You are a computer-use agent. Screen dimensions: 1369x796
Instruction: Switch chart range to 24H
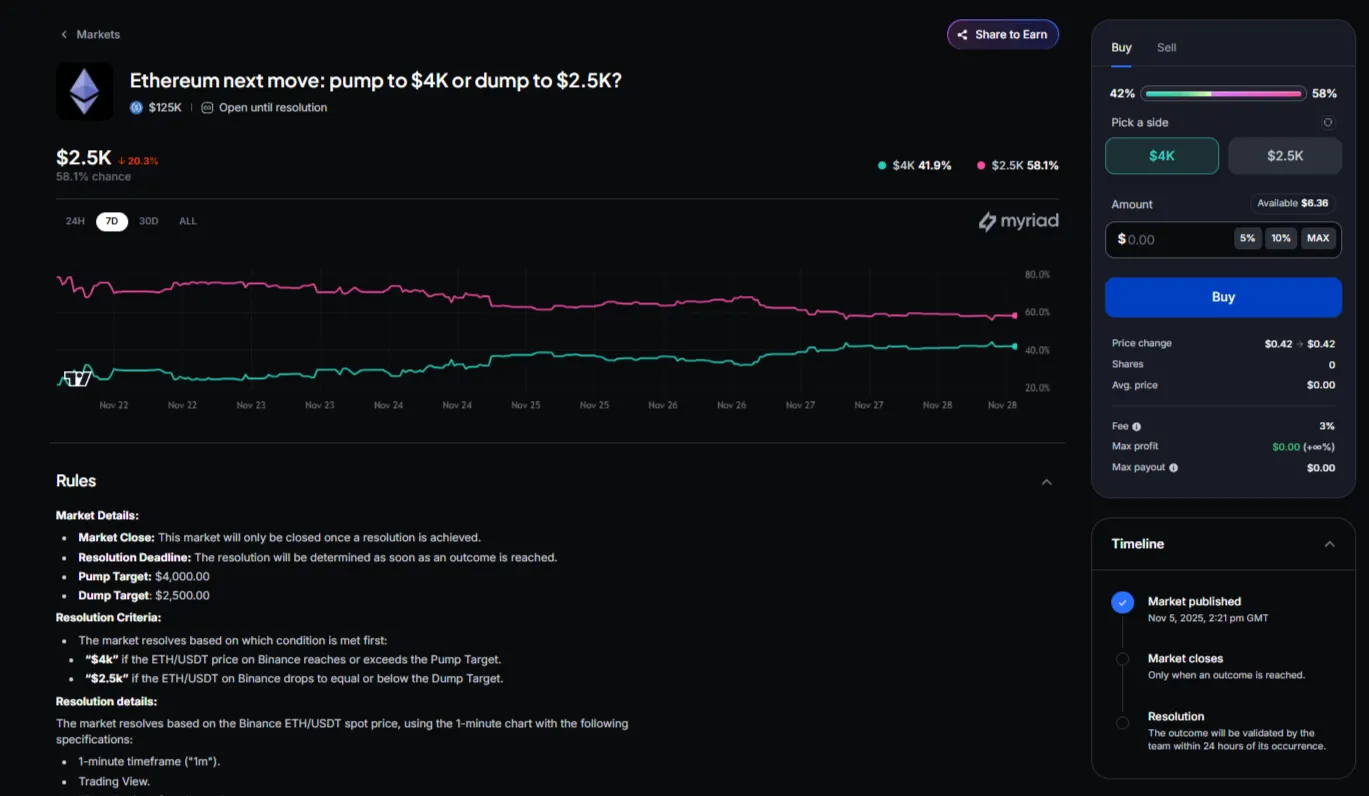coord(75,221)
